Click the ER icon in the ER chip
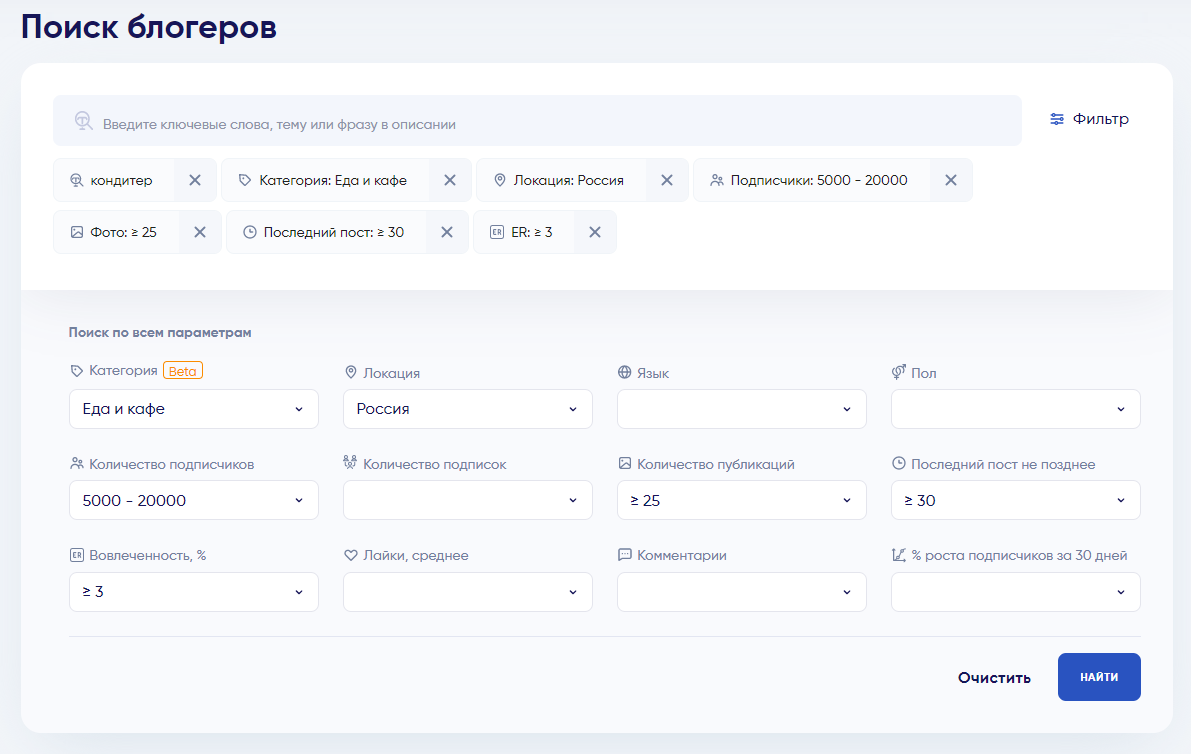 tap(497, 232)
